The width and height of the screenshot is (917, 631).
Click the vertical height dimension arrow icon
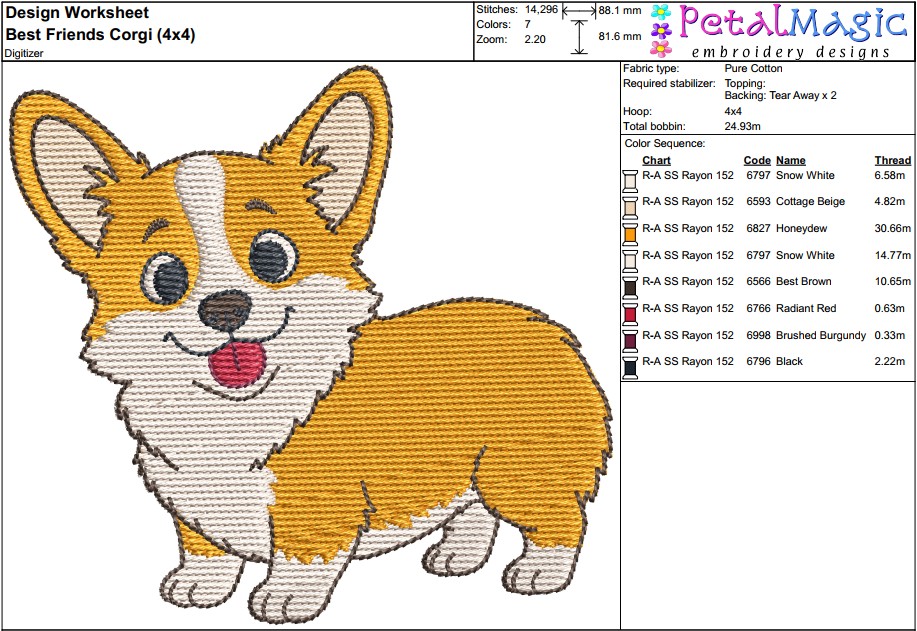point(579,37)
